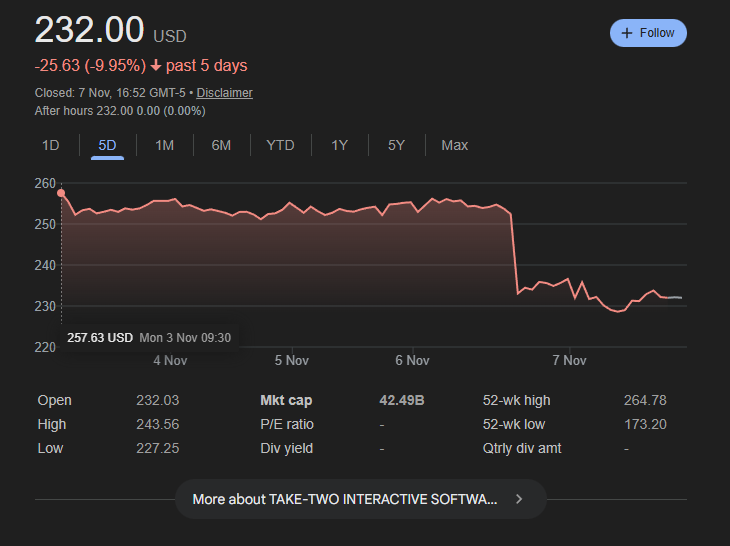Select the 1Y time range tab
Viewport: 730px width, 546px height.
click(x=340, y=145)
